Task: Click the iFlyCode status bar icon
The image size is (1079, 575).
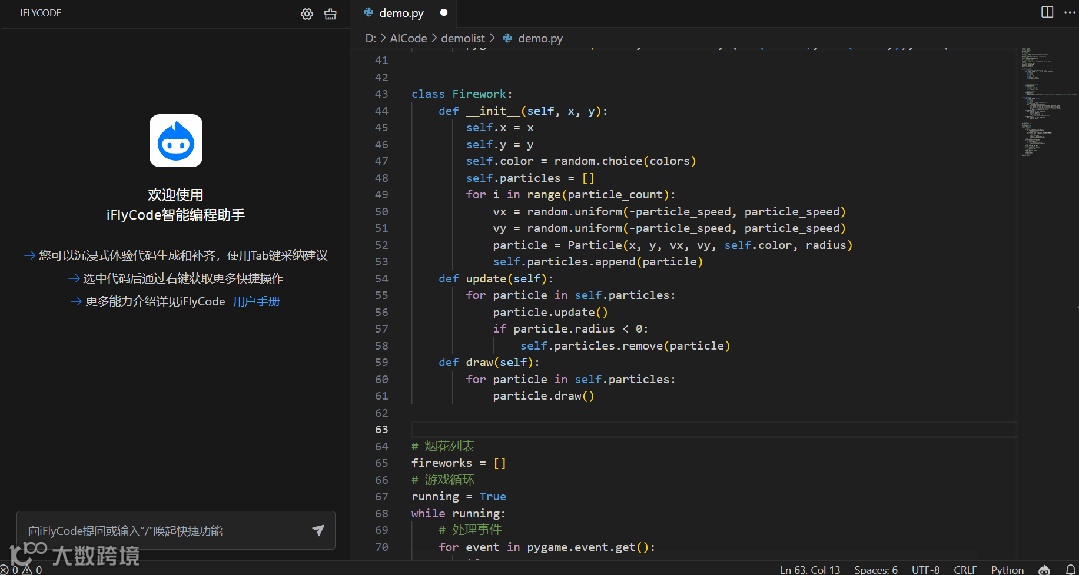Action: [x=1044, y=569]
